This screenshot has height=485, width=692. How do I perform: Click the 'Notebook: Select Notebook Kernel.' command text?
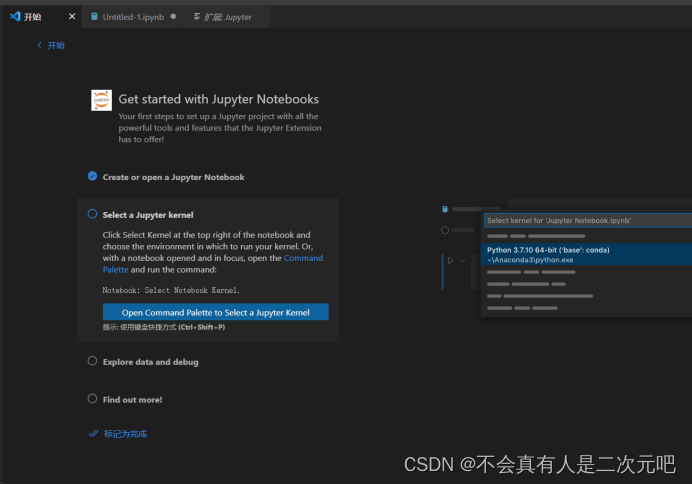(x=171, y=290)
